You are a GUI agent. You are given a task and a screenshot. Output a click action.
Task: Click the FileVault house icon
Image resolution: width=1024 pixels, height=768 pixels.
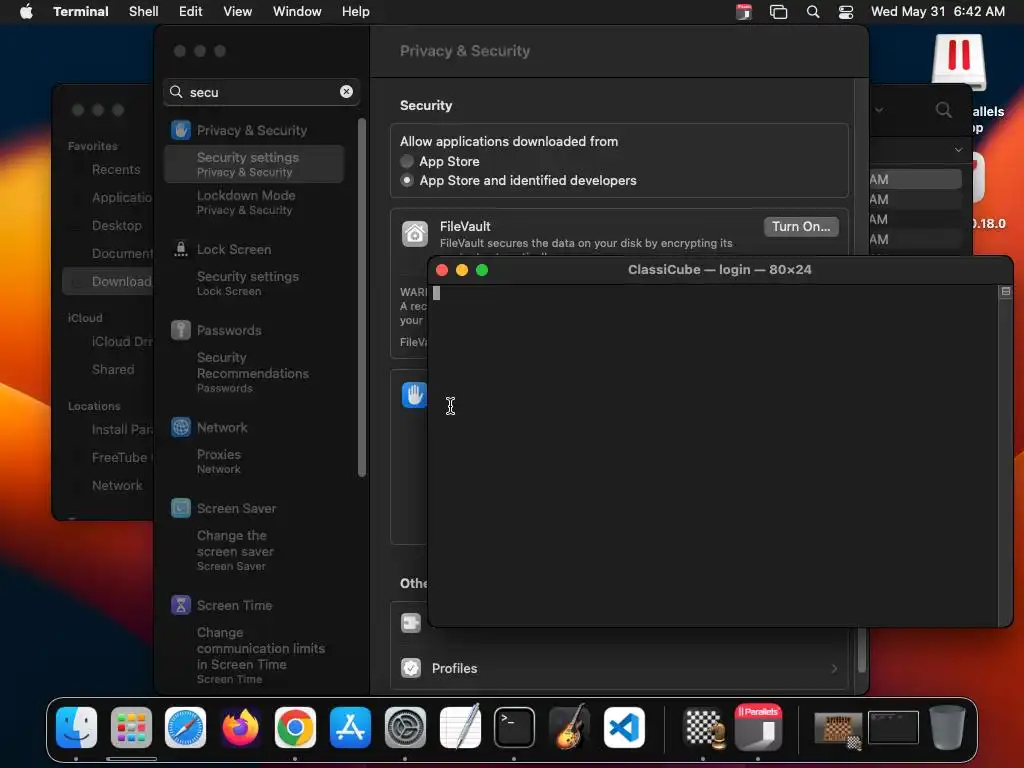click(x=415, y=233)
